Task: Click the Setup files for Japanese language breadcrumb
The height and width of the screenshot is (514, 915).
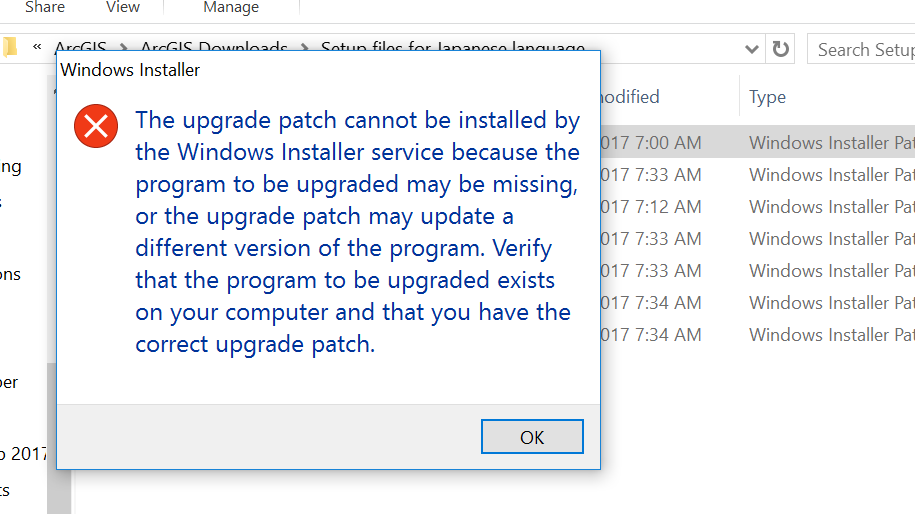Action: point(453,46)
